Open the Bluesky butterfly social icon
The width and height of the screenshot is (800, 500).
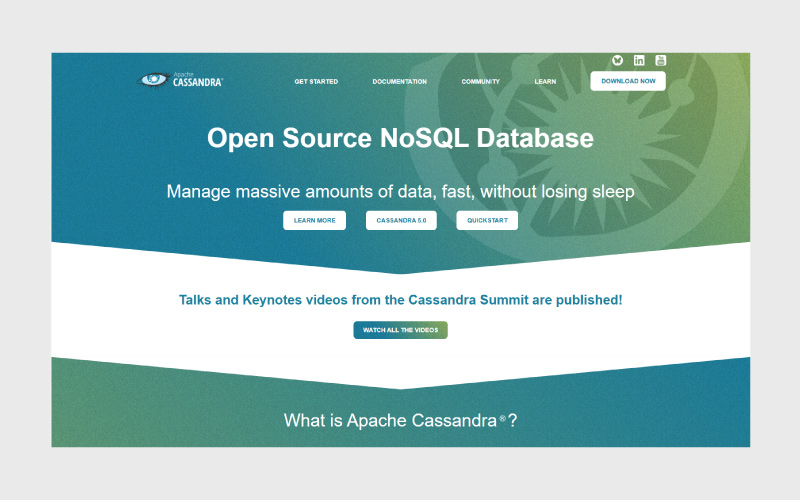point(617,60)
